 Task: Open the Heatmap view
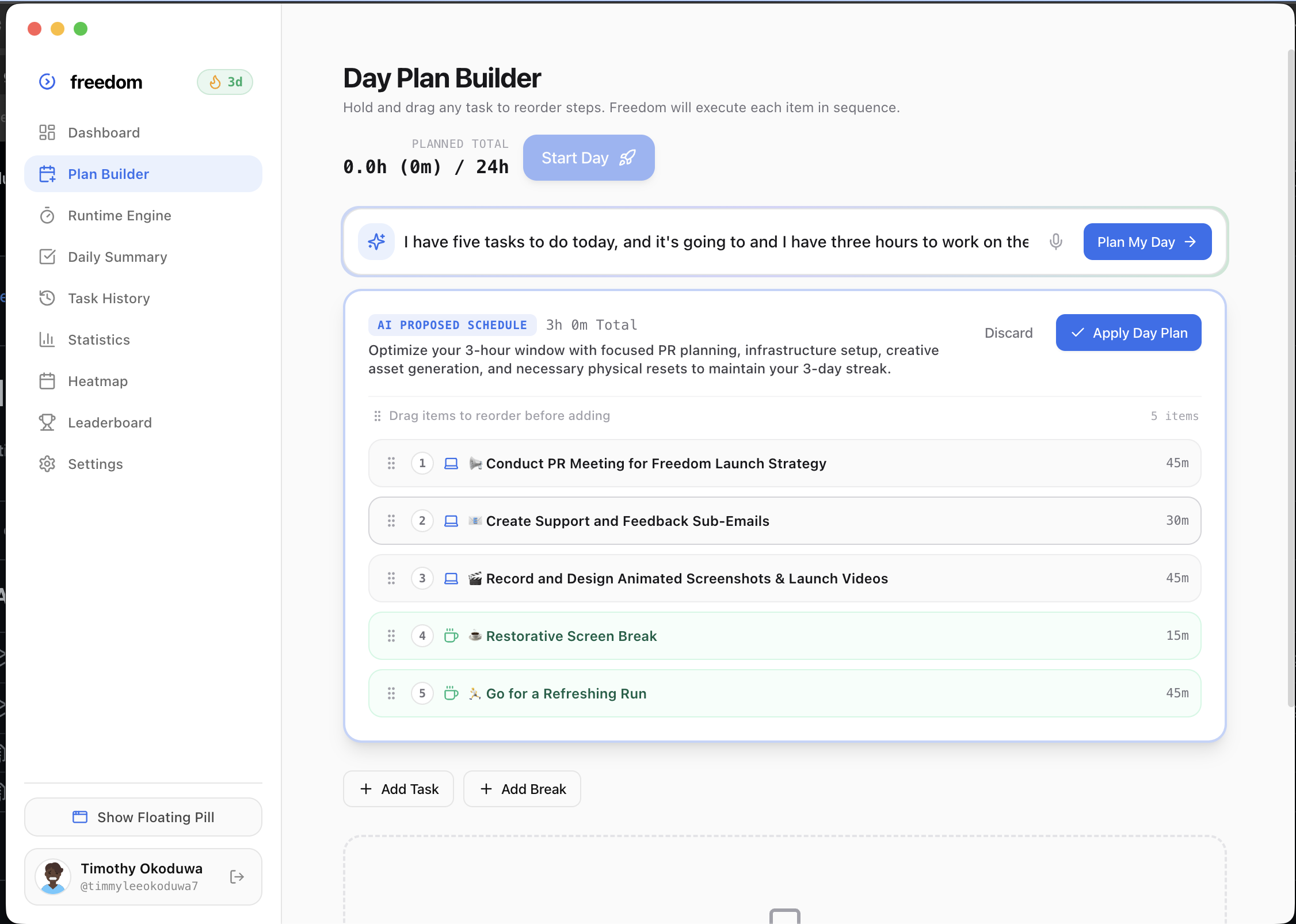(143, 381)
